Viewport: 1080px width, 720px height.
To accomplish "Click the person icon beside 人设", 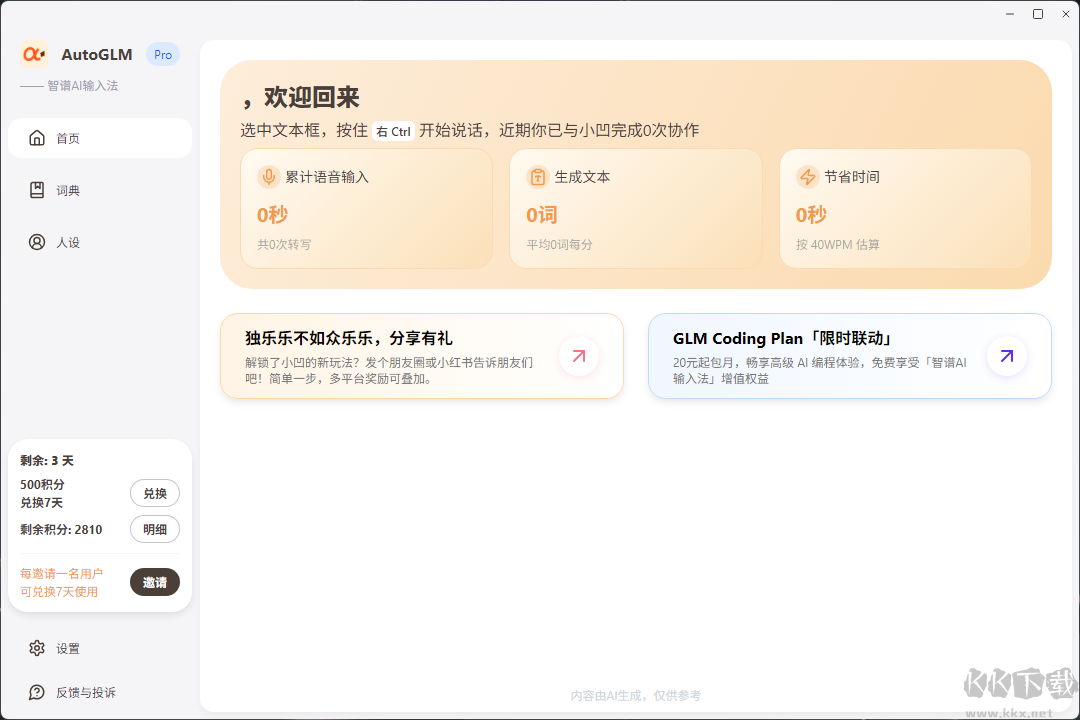I will pyautogui.click(x=37, y=243).
